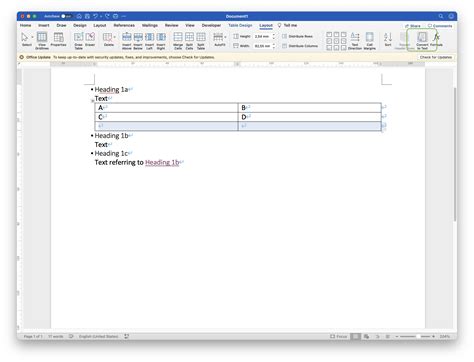Sort the table contents
This screenshot has height=362, width=474.
(388, 40)
